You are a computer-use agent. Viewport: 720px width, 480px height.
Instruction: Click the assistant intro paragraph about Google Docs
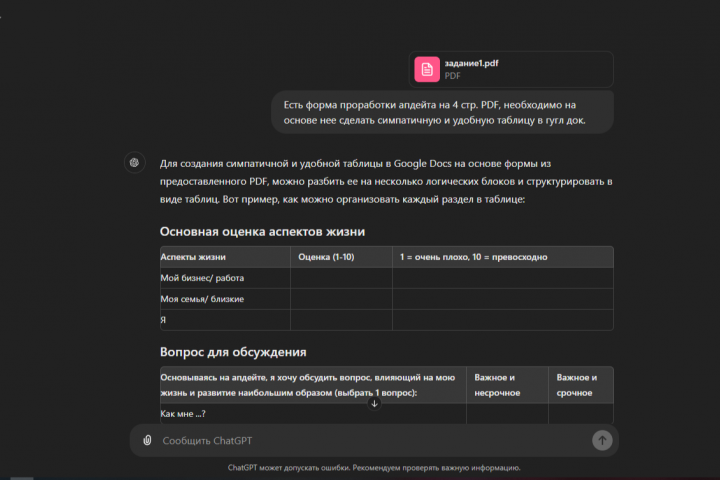coord(386,181)
